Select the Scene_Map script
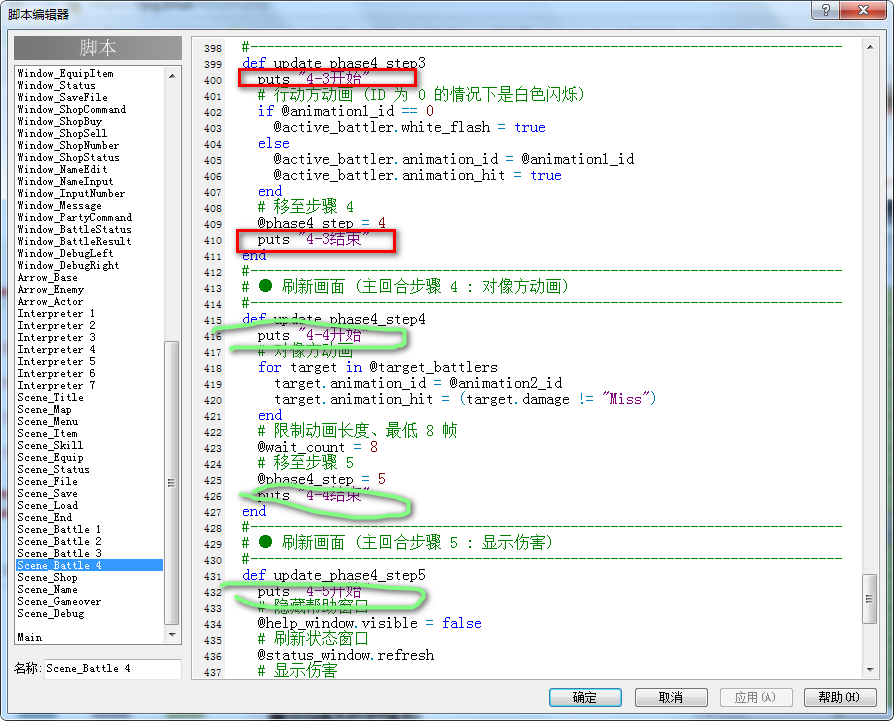 44,409
